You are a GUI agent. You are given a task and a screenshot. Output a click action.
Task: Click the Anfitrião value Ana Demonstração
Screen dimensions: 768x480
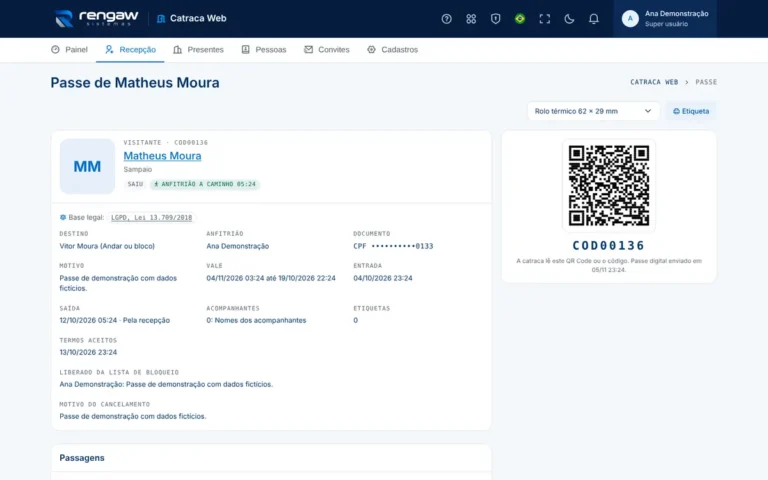[x=238, y=246]
